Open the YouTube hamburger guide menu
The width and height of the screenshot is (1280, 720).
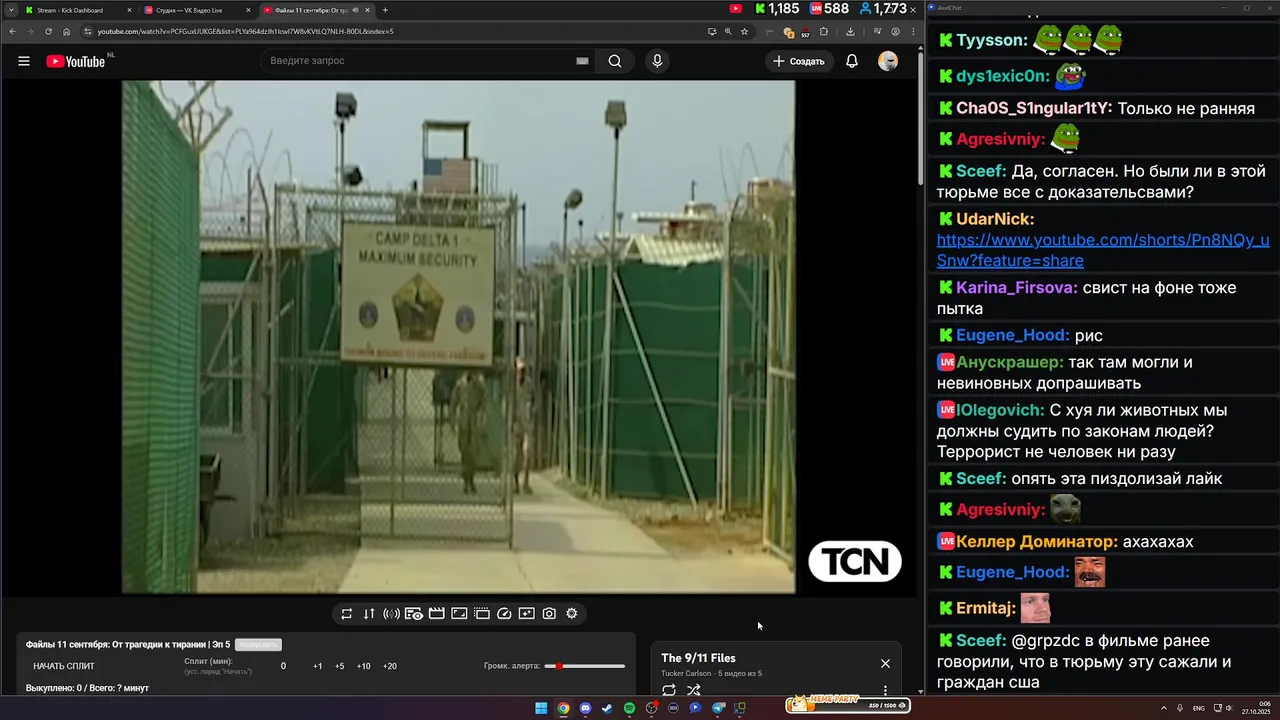(x=24, y=61)
